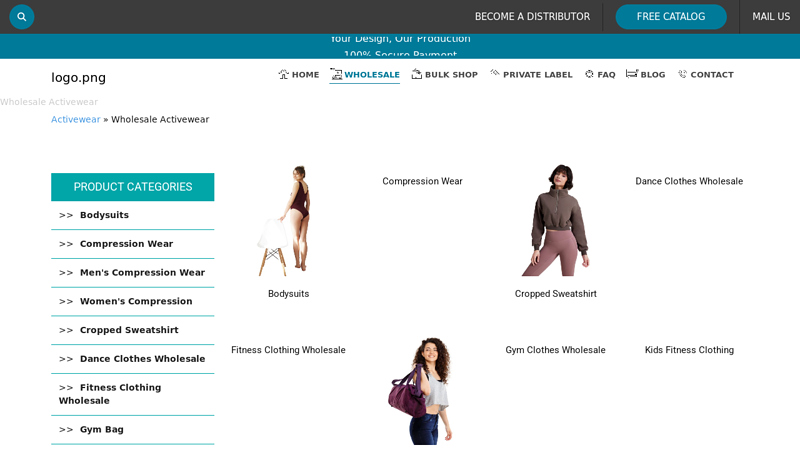Open Dance Clothes Wholesale sidebar category
The height and width of the screenshot is (450, 800).
click(x=142, y=359)
